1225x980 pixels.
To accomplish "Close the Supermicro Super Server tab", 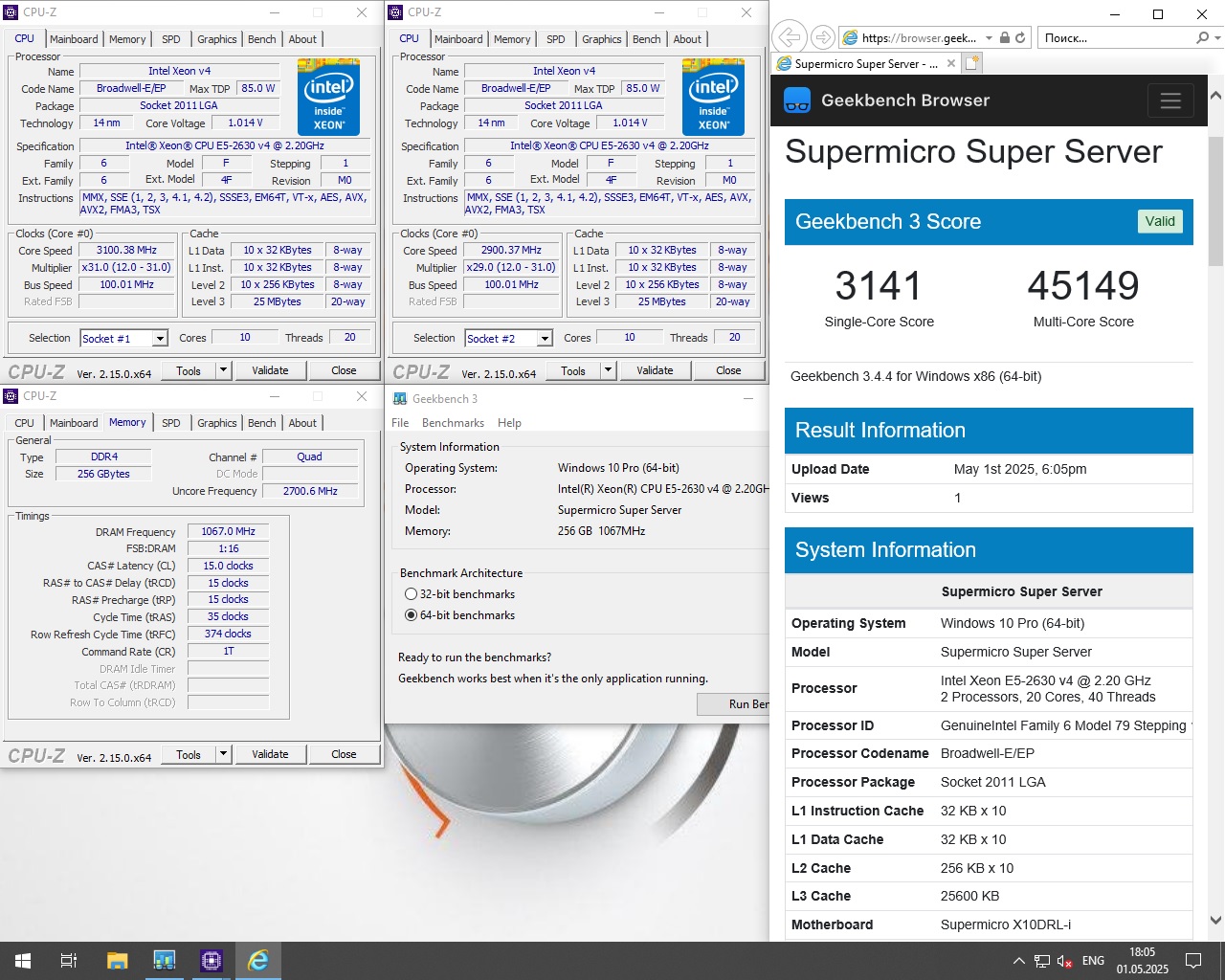I will 950,63.
